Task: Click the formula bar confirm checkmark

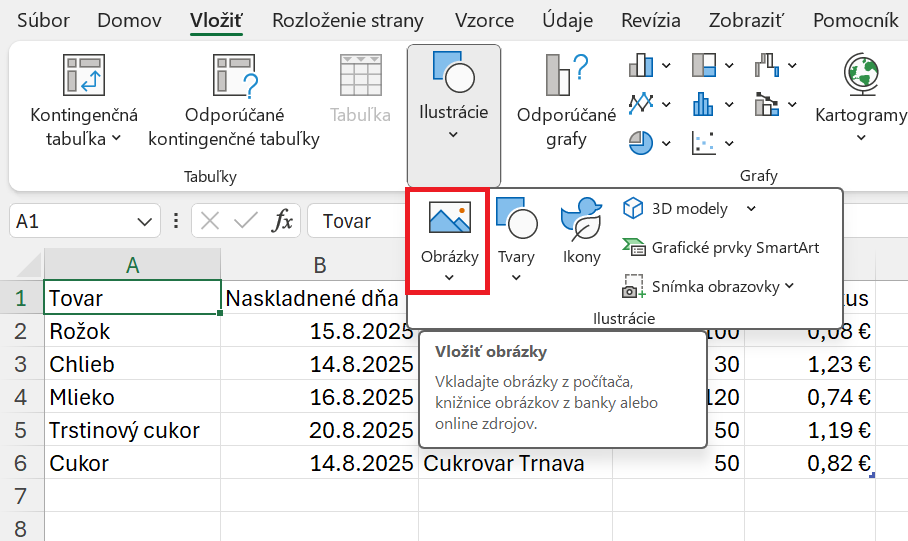Action: tap(246, 221)
